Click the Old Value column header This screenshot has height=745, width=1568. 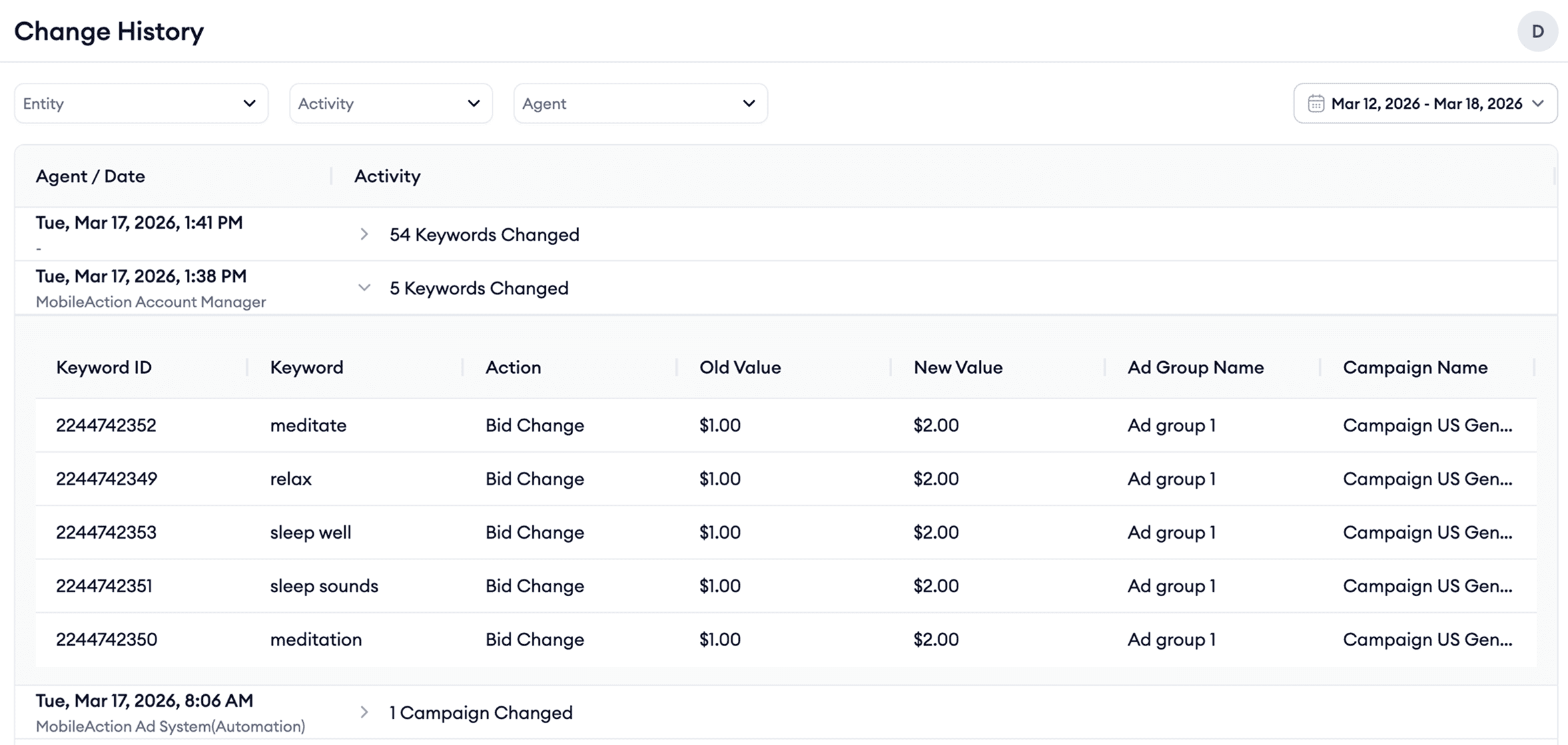click(x=739, y=367)
